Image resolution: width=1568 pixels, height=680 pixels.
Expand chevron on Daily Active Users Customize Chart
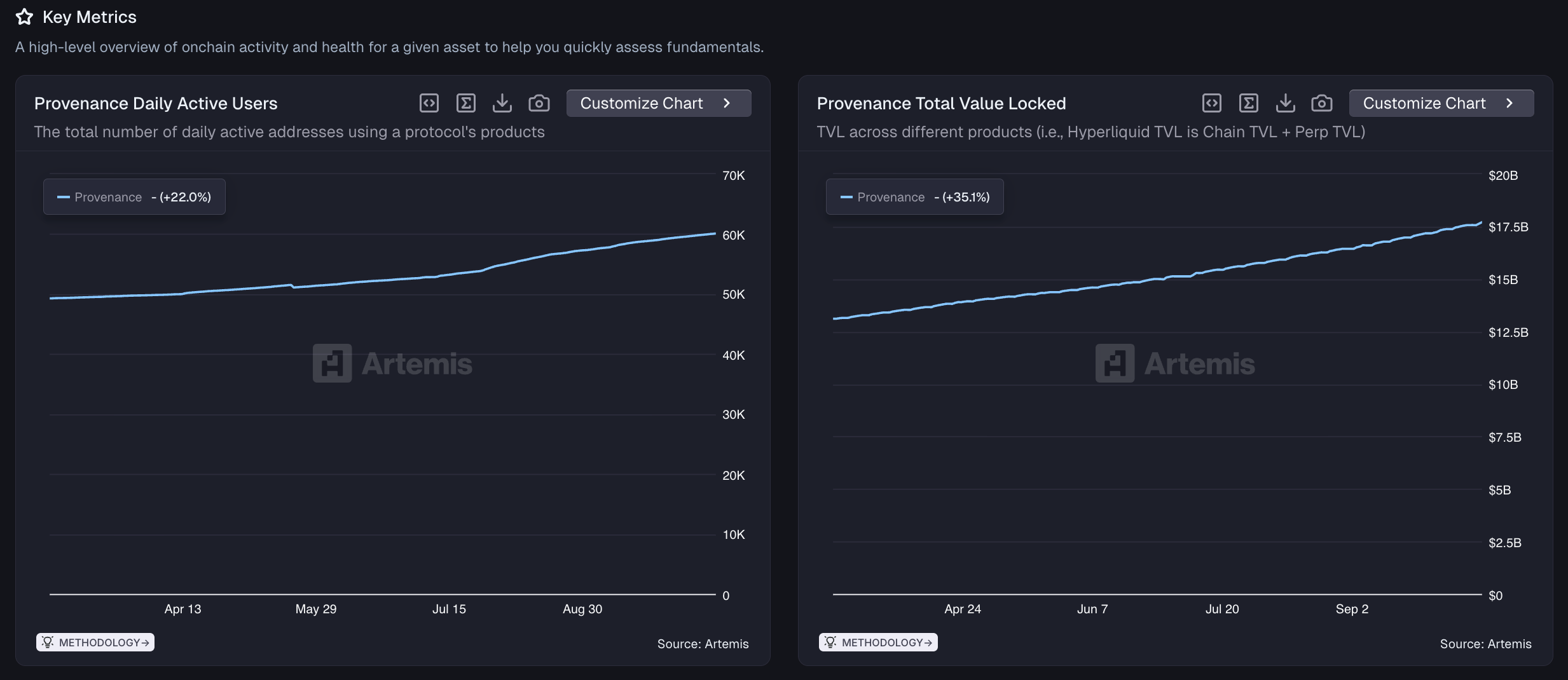coord(727,103)
